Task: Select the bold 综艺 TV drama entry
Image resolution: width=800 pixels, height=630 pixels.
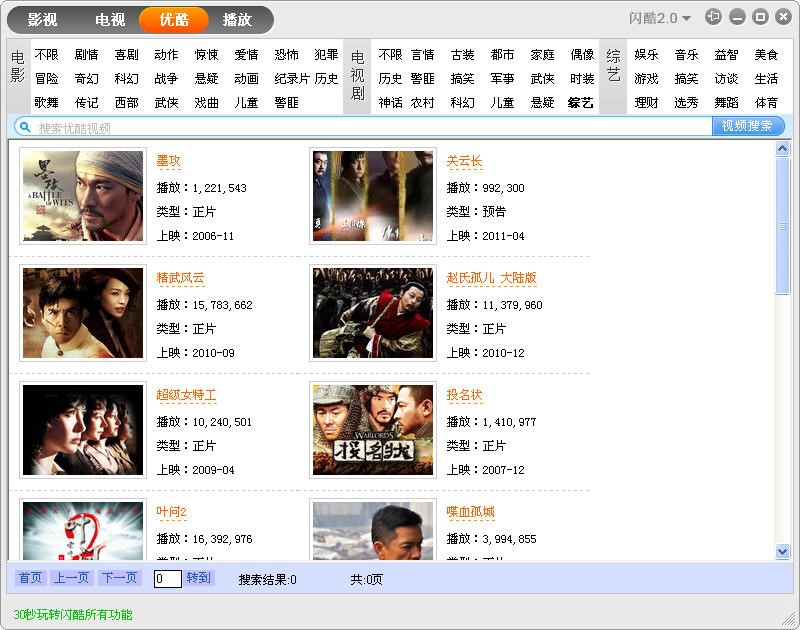Action: pyautogui.click(x=581, y=103)
